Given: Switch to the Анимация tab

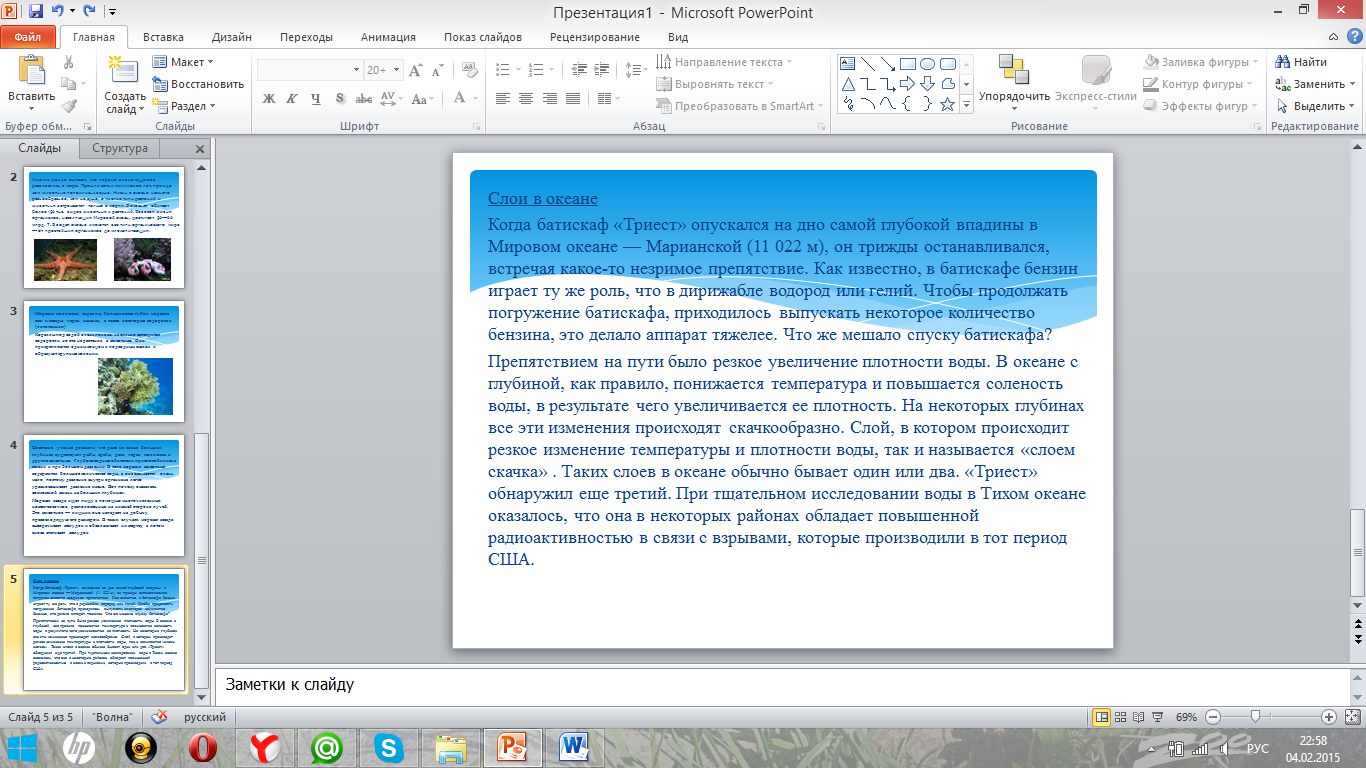Looking at the screenshot, I should pyautogui.click(x=386, y=37).
